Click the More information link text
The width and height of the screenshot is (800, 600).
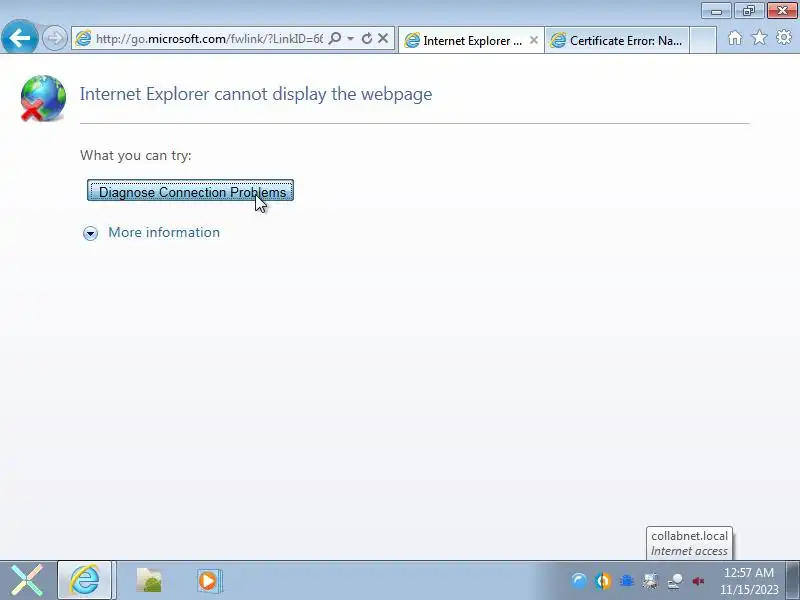pyautogui.click(x=164, y=232)
